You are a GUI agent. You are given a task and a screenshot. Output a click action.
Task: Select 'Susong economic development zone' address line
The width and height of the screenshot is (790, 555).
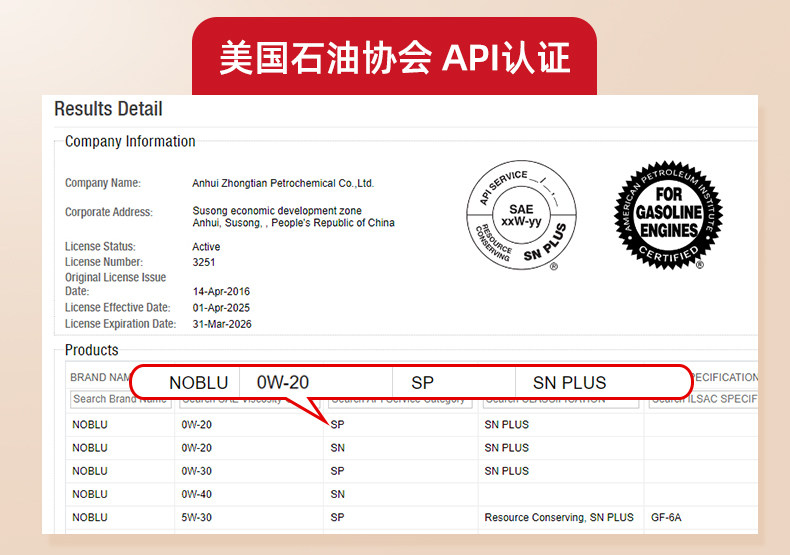tap(277, 211)
